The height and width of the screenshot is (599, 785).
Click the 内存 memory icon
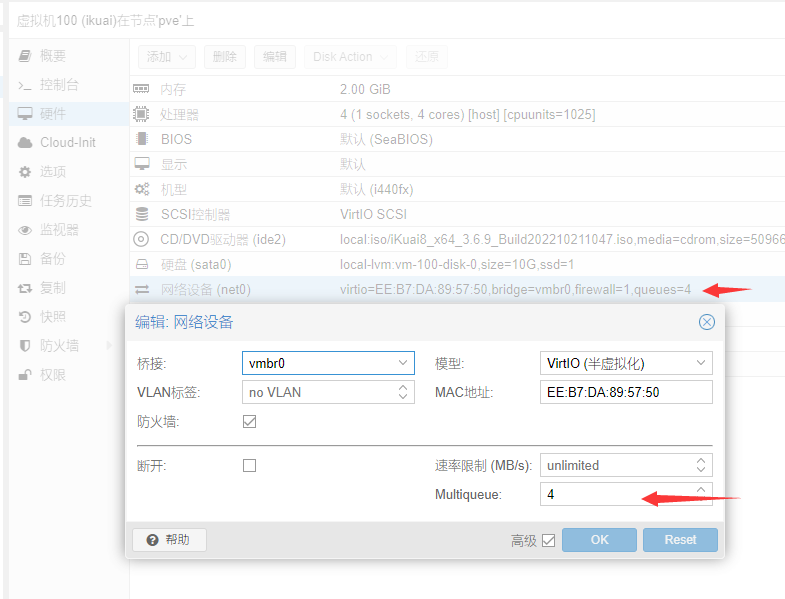141,89
